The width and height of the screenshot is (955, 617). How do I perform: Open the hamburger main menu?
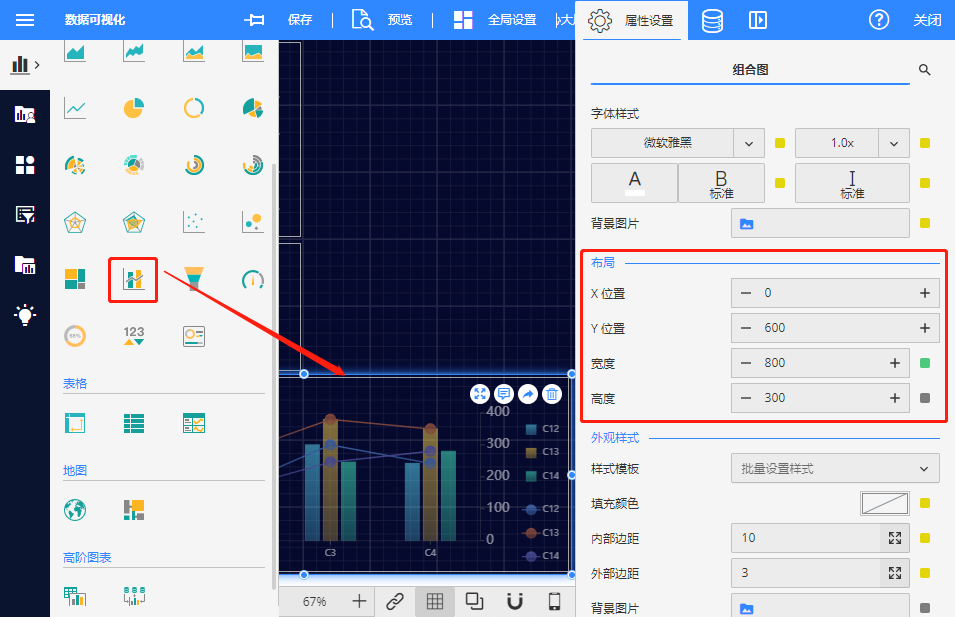[25, 20]
